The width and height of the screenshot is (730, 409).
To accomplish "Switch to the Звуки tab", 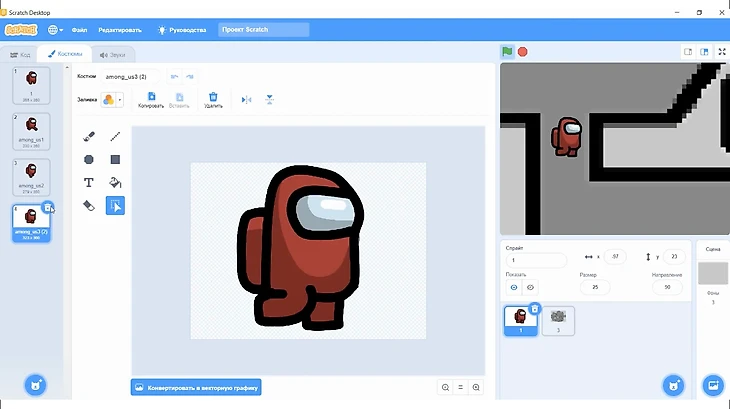I will click(111, 54).
